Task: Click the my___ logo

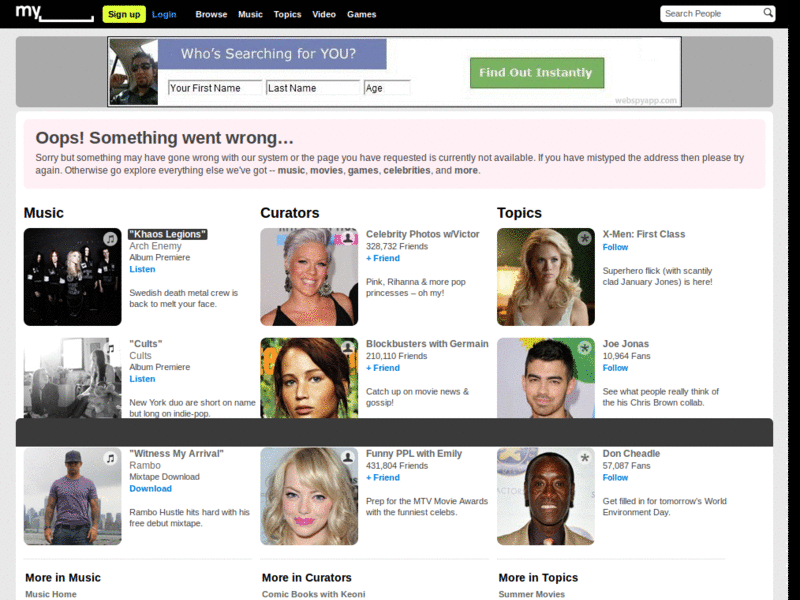Action: pyautogui.click(x=55, y=13)
